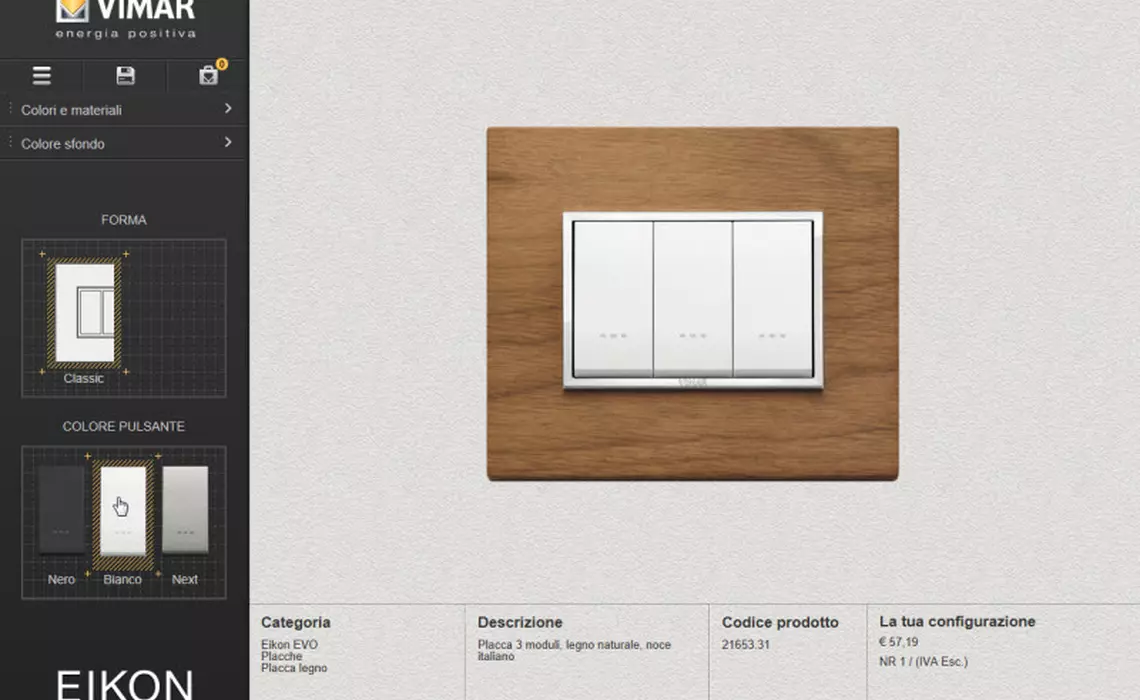1140x700 pixels.
Task: Choose the Nero button color
Action: point(61,510)
